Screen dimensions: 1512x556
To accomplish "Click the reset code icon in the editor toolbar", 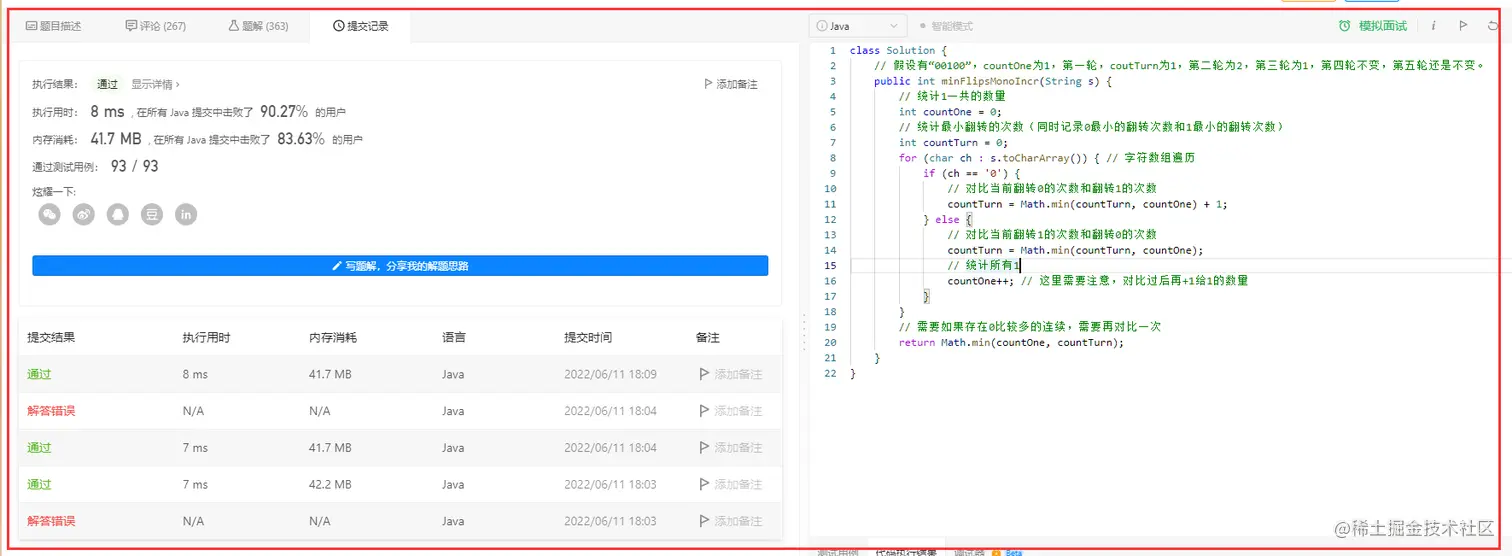I will pyautogui.click(x=1493, y=26).
